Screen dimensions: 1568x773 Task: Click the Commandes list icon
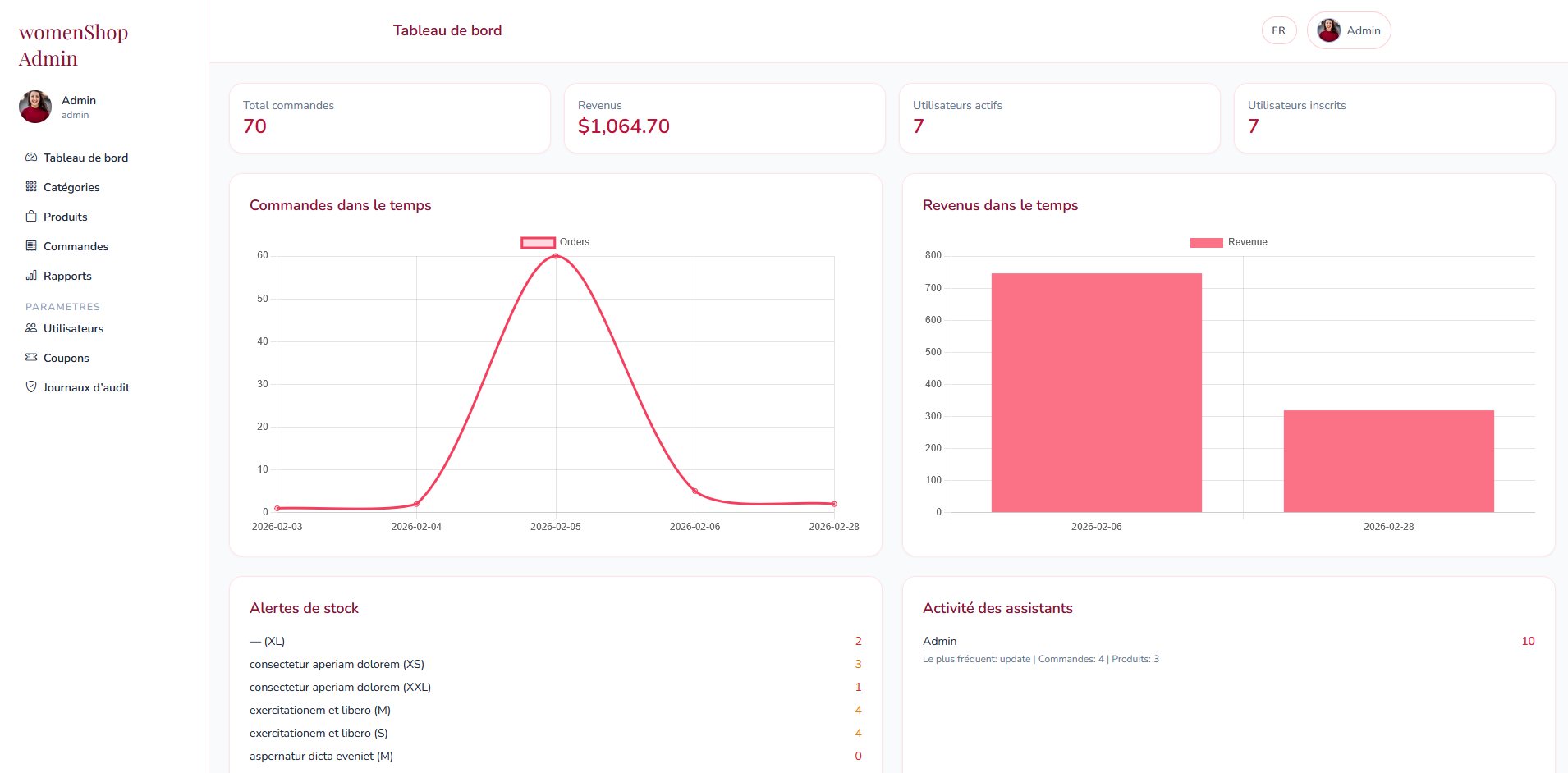click(31, 246)
